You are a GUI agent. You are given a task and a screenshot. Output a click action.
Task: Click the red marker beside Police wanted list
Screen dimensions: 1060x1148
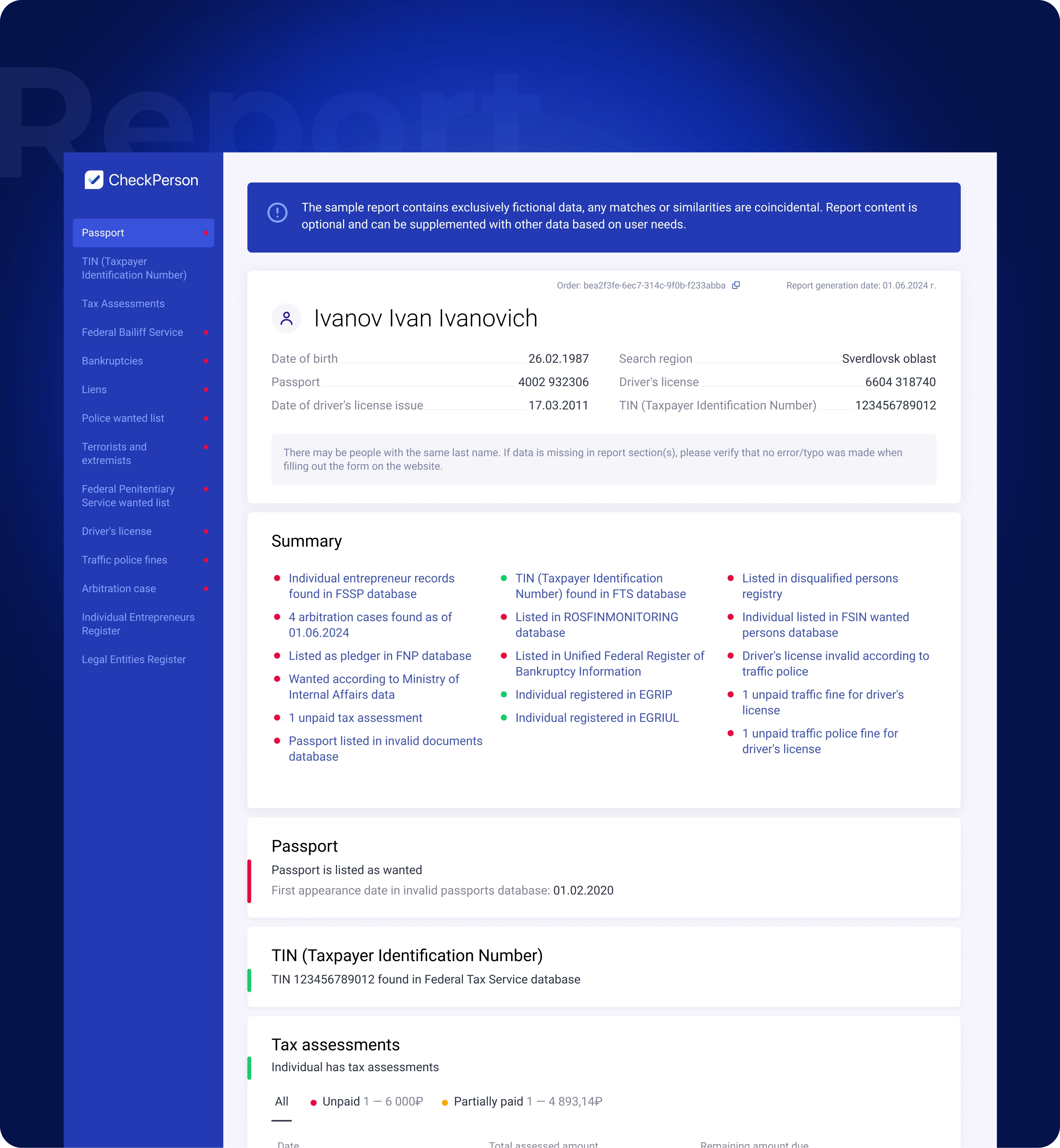click(206, 418)
